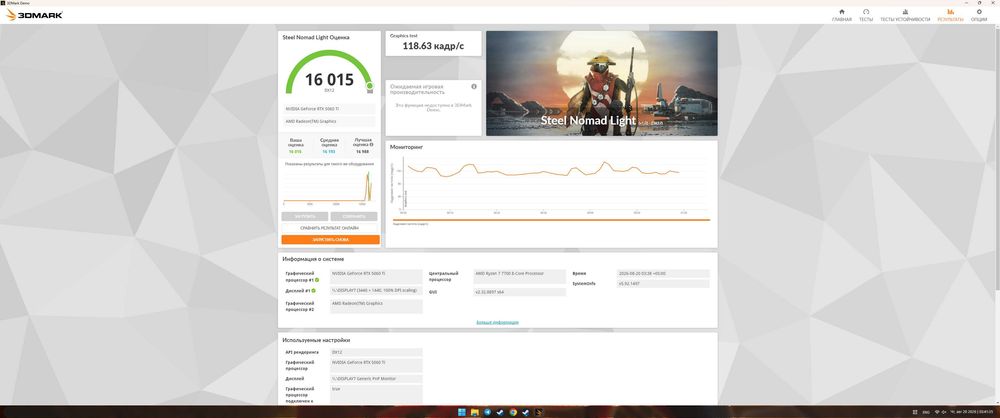Click the best score value
Viewport: 1000px width, 418px height.
click(x=362, y=152)
